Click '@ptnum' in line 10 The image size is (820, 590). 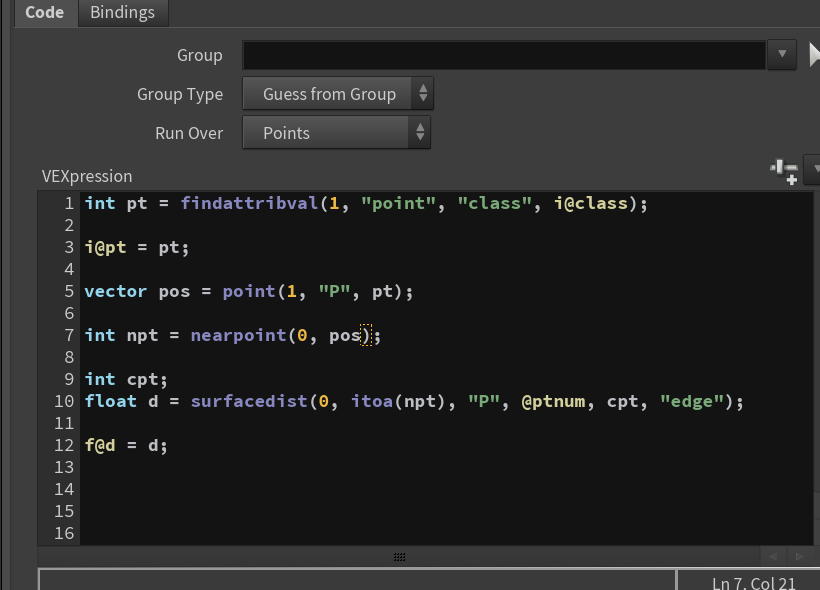click(553, 401)
